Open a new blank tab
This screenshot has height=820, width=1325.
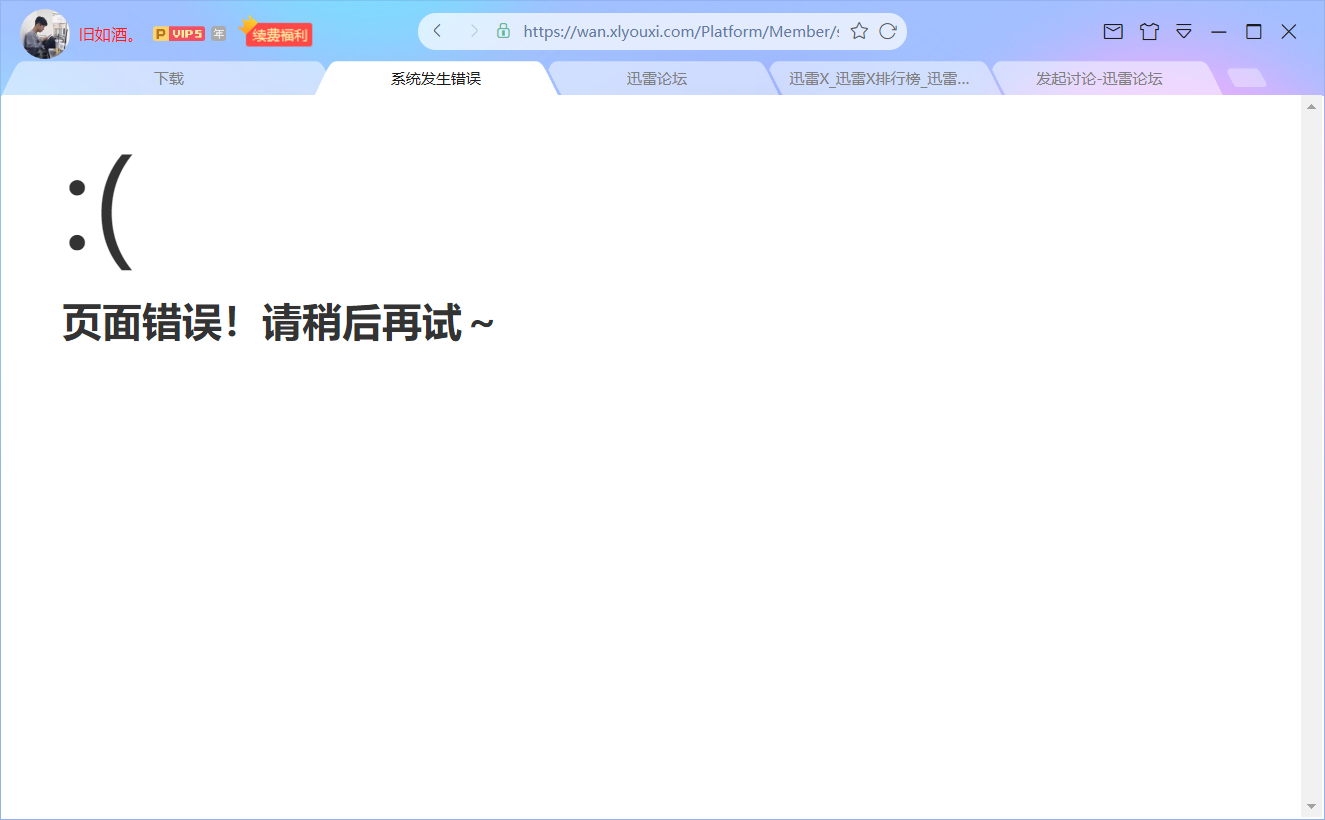pyautogui.click(x=1246, y=77)
